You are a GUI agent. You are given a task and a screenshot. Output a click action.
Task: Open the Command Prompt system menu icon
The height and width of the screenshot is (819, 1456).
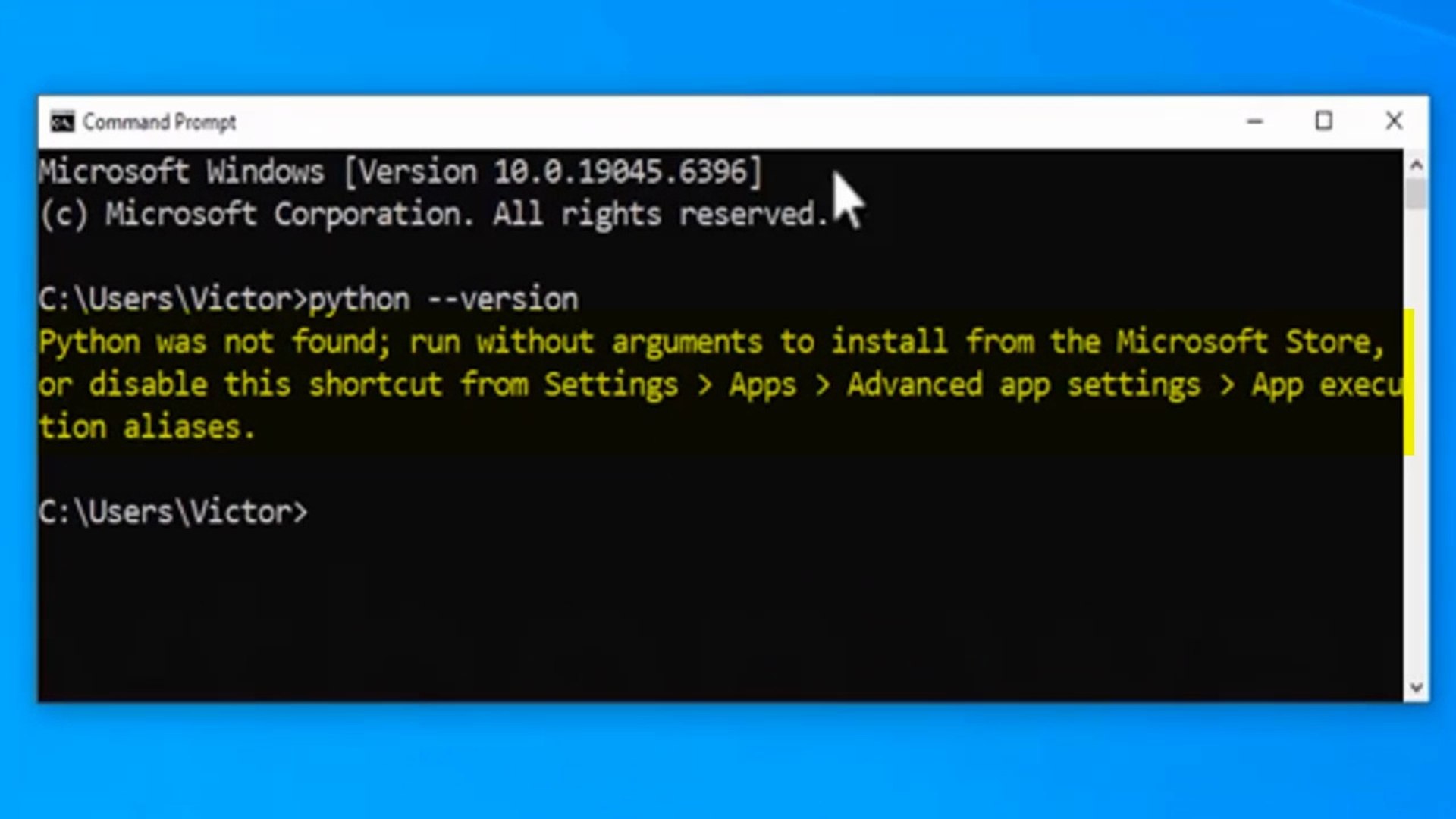62,122
